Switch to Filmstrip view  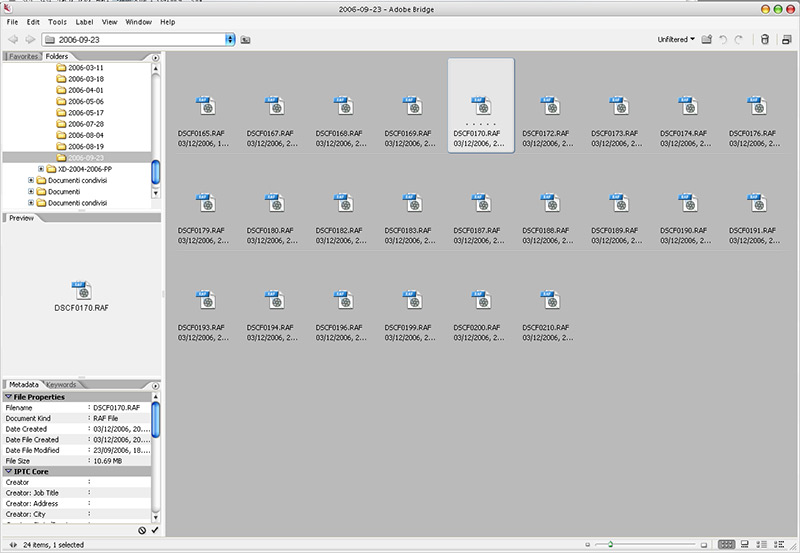click(745, 544)
